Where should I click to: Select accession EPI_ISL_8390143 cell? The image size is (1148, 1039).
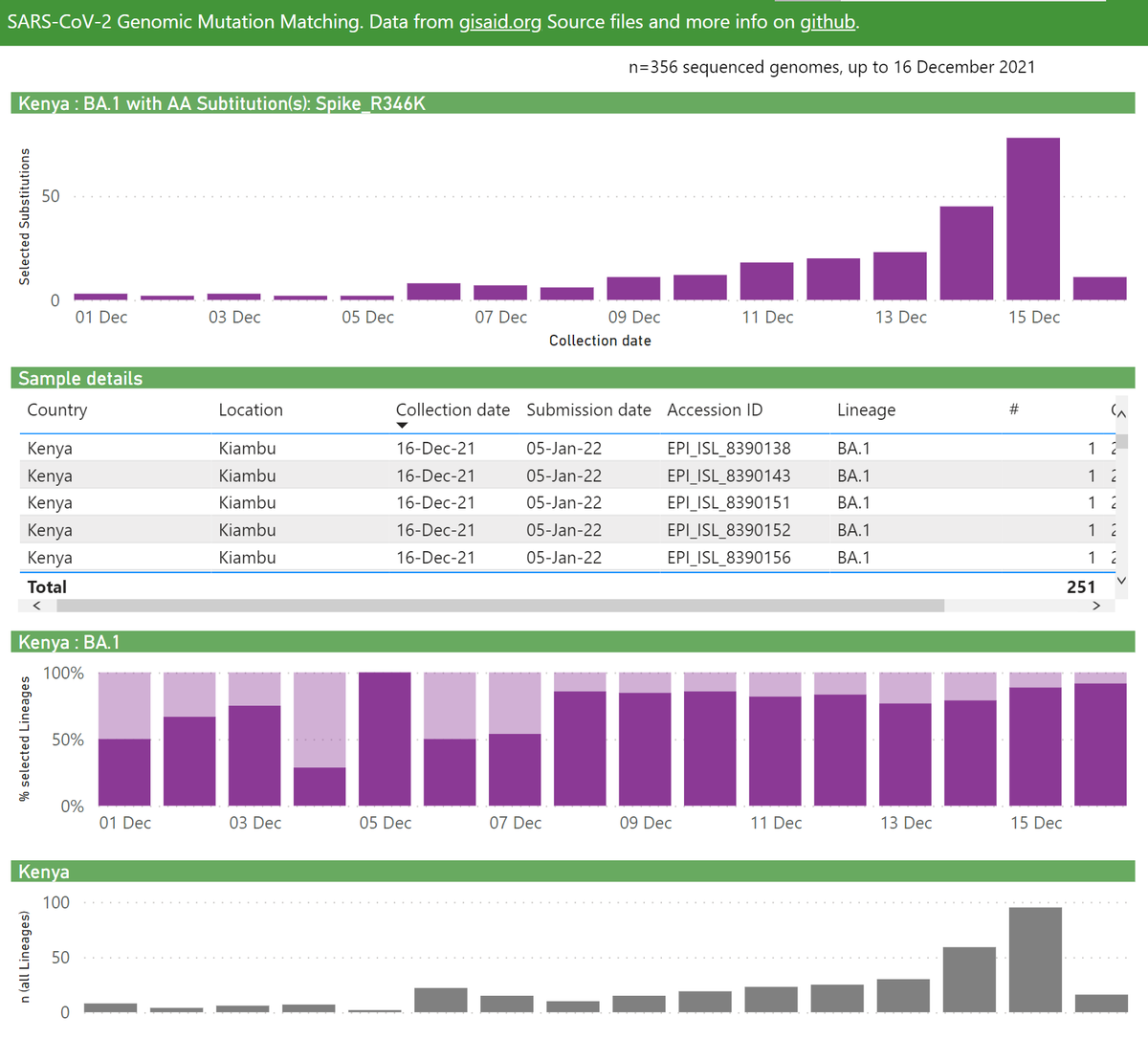point(729,475)
